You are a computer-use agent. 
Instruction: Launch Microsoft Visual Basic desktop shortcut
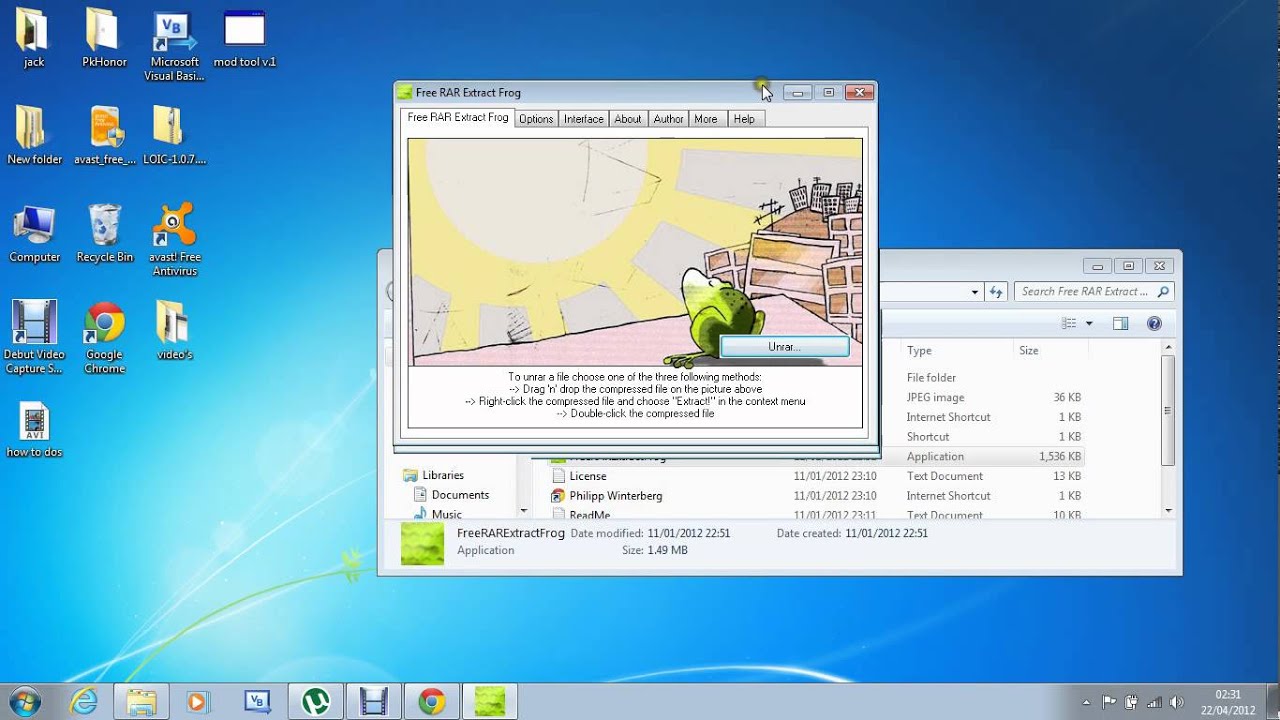coord(173,46)
